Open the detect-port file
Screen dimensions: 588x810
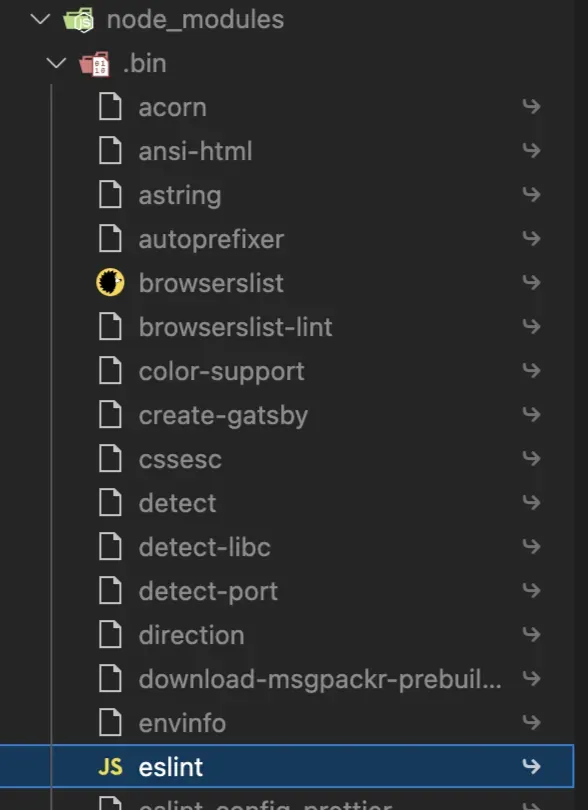point(207,591)
